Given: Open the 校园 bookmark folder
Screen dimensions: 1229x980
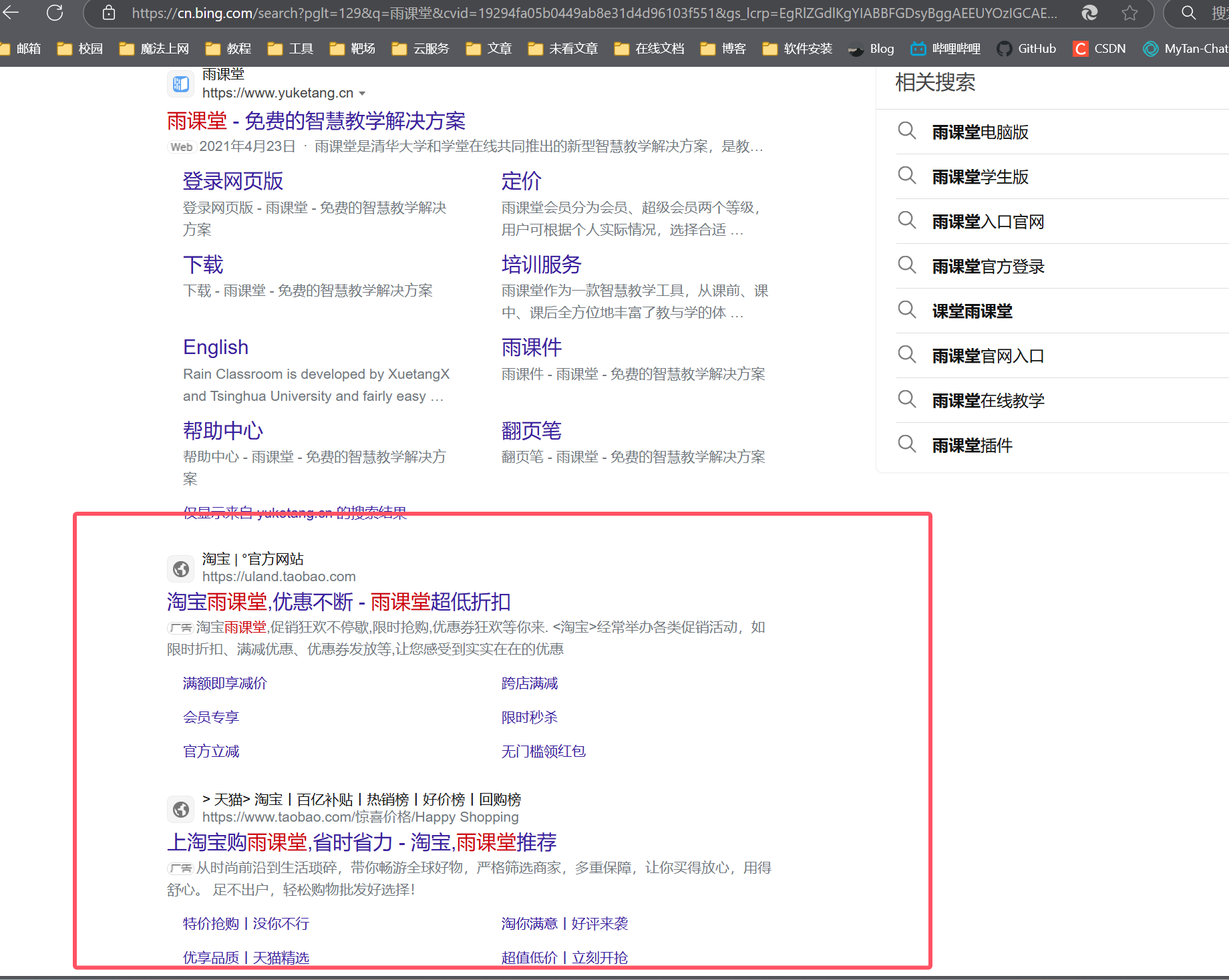Looking at the screenshot, I should tap(80, 48).
